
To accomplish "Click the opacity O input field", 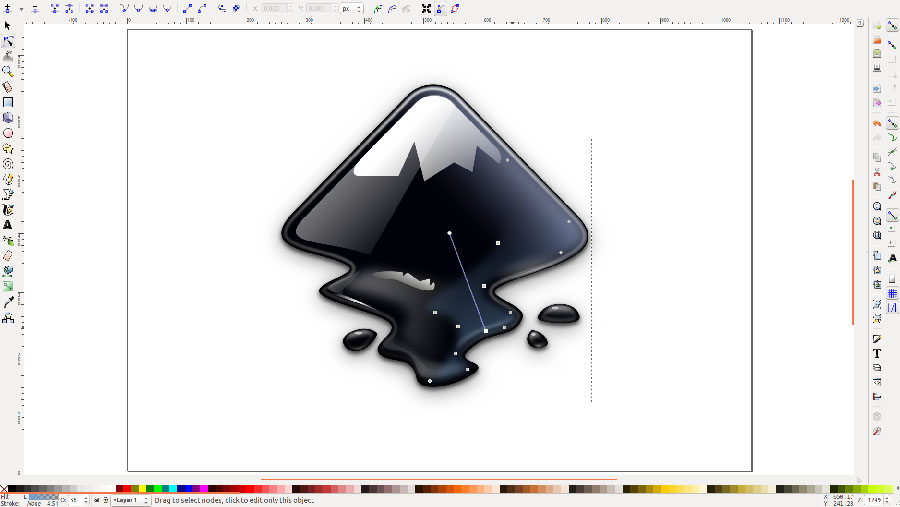I will point(76,501).
